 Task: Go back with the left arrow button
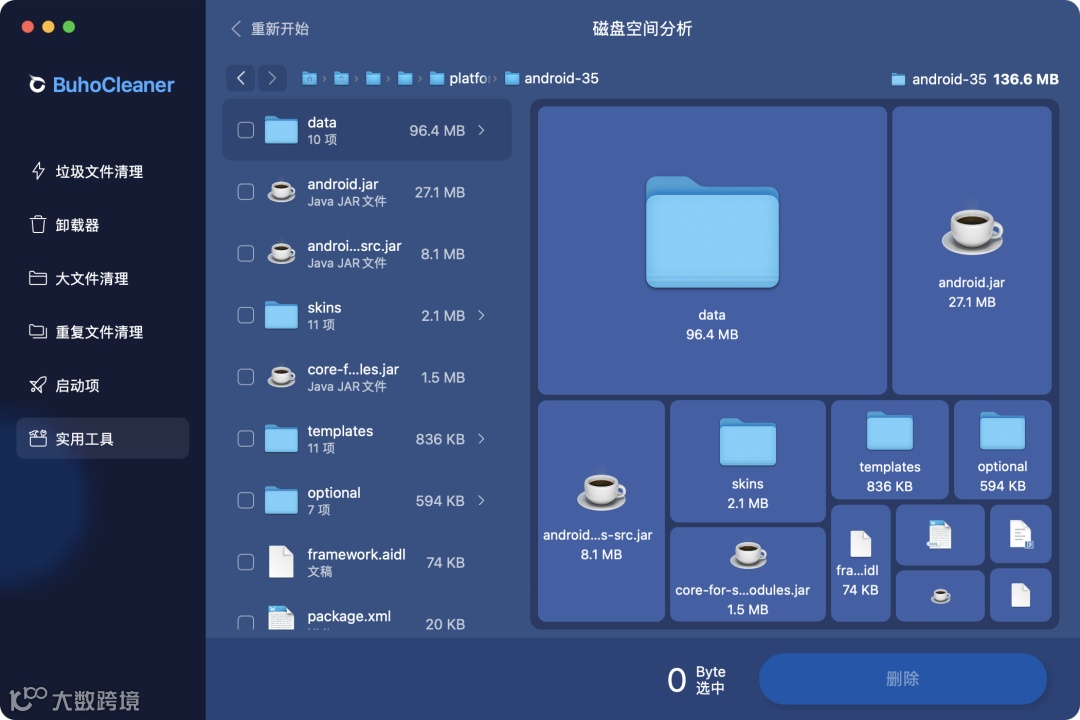tap(241, 78)
